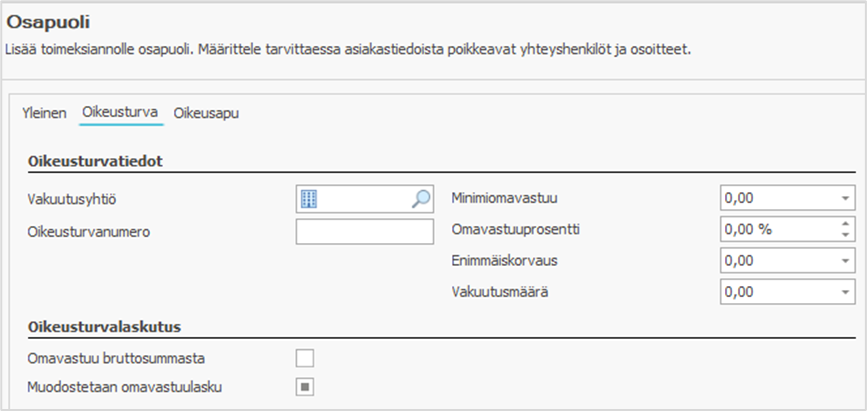Click the magnifier search icon in Vakuutusyhtiö field

coord(421,199)
